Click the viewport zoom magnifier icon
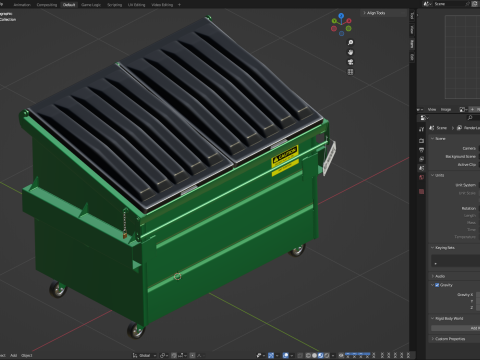 [350, 43]
